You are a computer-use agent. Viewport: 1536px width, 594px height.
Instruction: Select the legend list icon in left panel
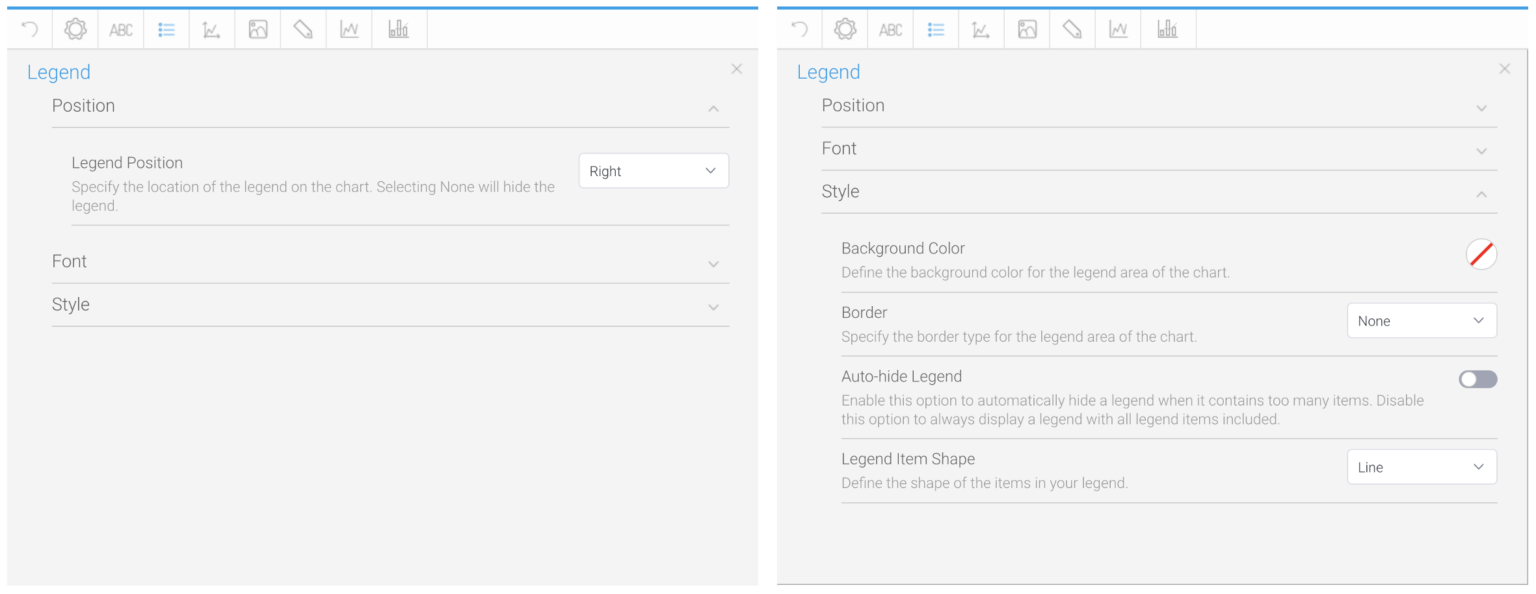[x=167, y=30]
